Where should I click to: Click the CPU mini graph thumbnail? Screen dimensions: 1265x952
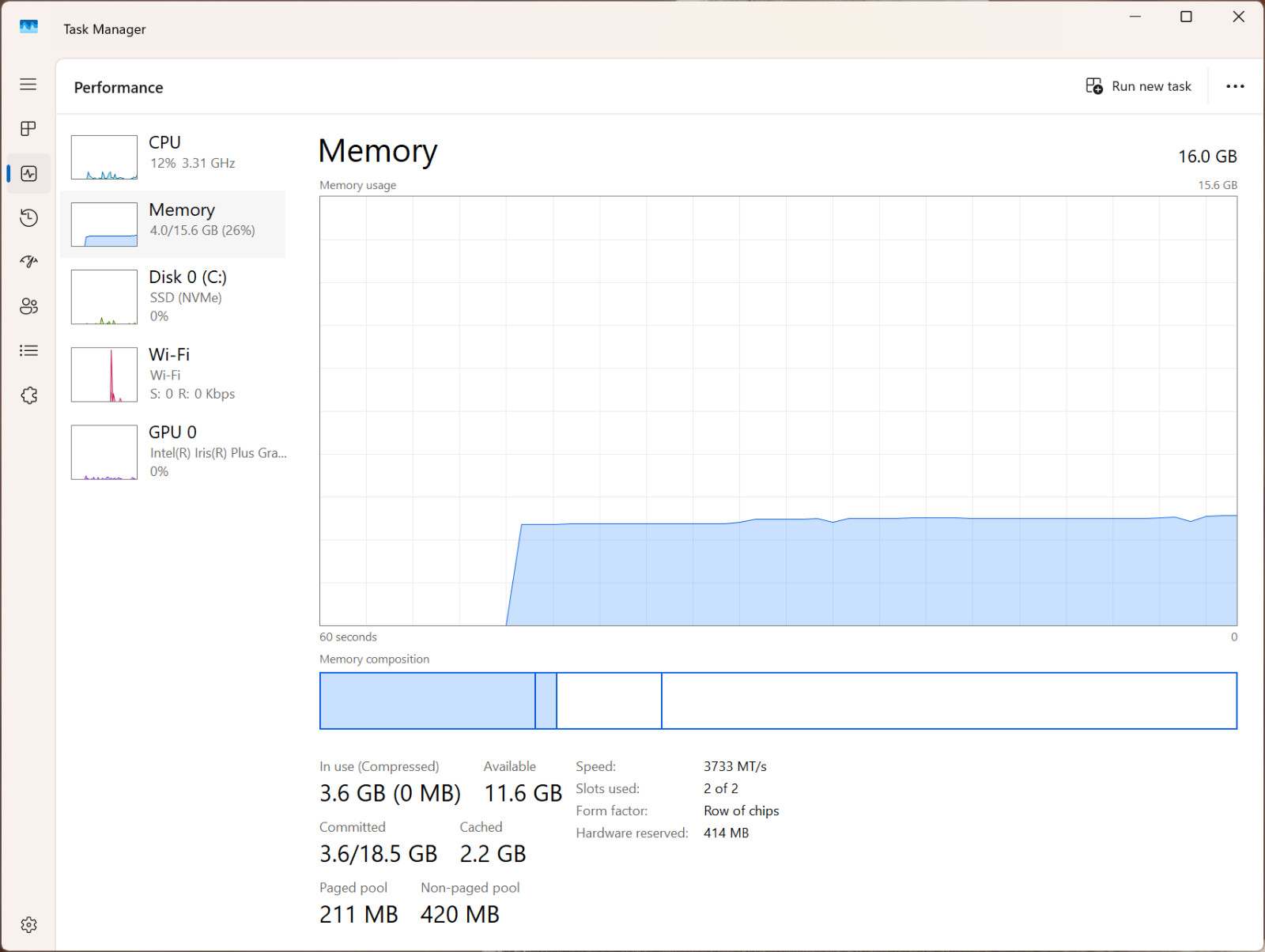tap(104, 157)
